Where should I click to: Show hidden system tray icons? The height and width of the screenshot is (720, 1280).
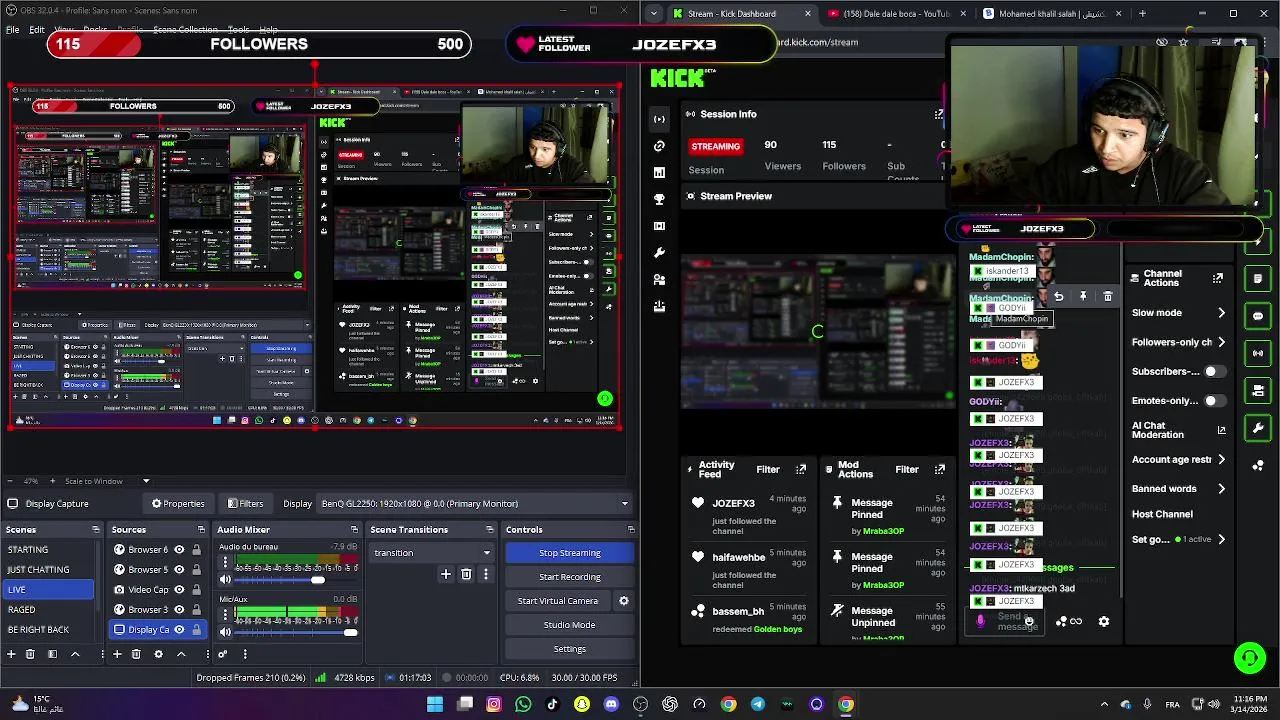[x=1104, y=704]
